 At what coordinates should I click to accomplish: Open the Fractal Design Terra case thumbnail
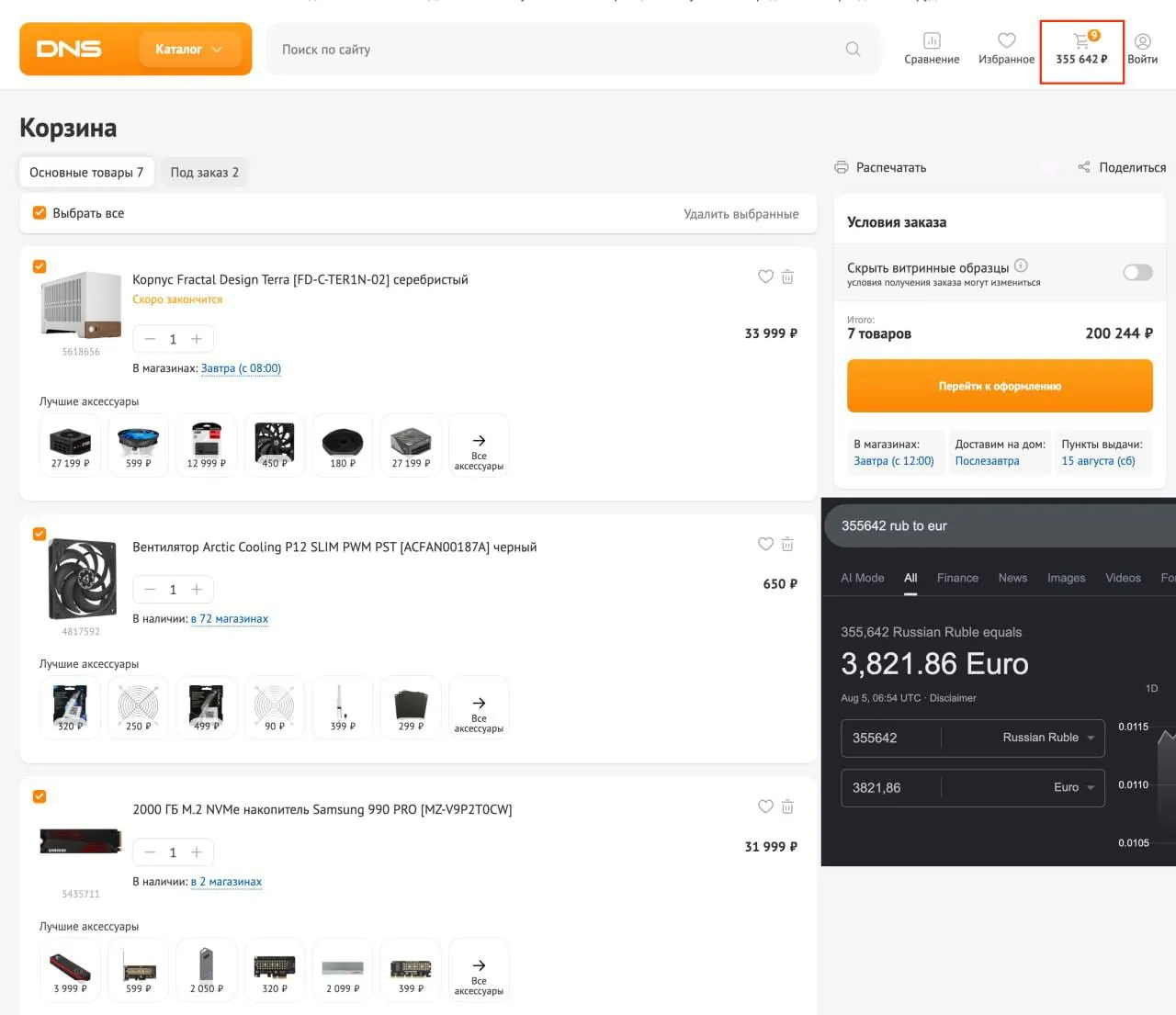tap(81, 305)
